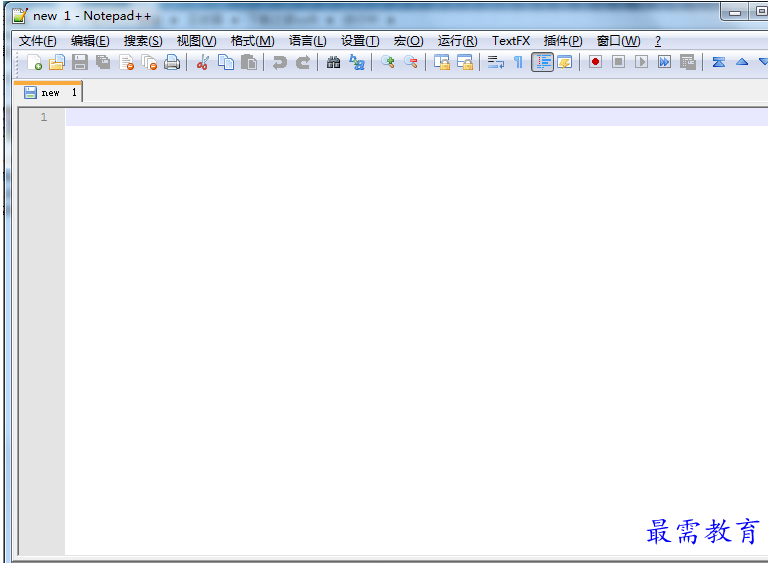Open Find with the binoculars icon
Image resolution: width=768 pixels, height=563 pixels.
point(333,62)
